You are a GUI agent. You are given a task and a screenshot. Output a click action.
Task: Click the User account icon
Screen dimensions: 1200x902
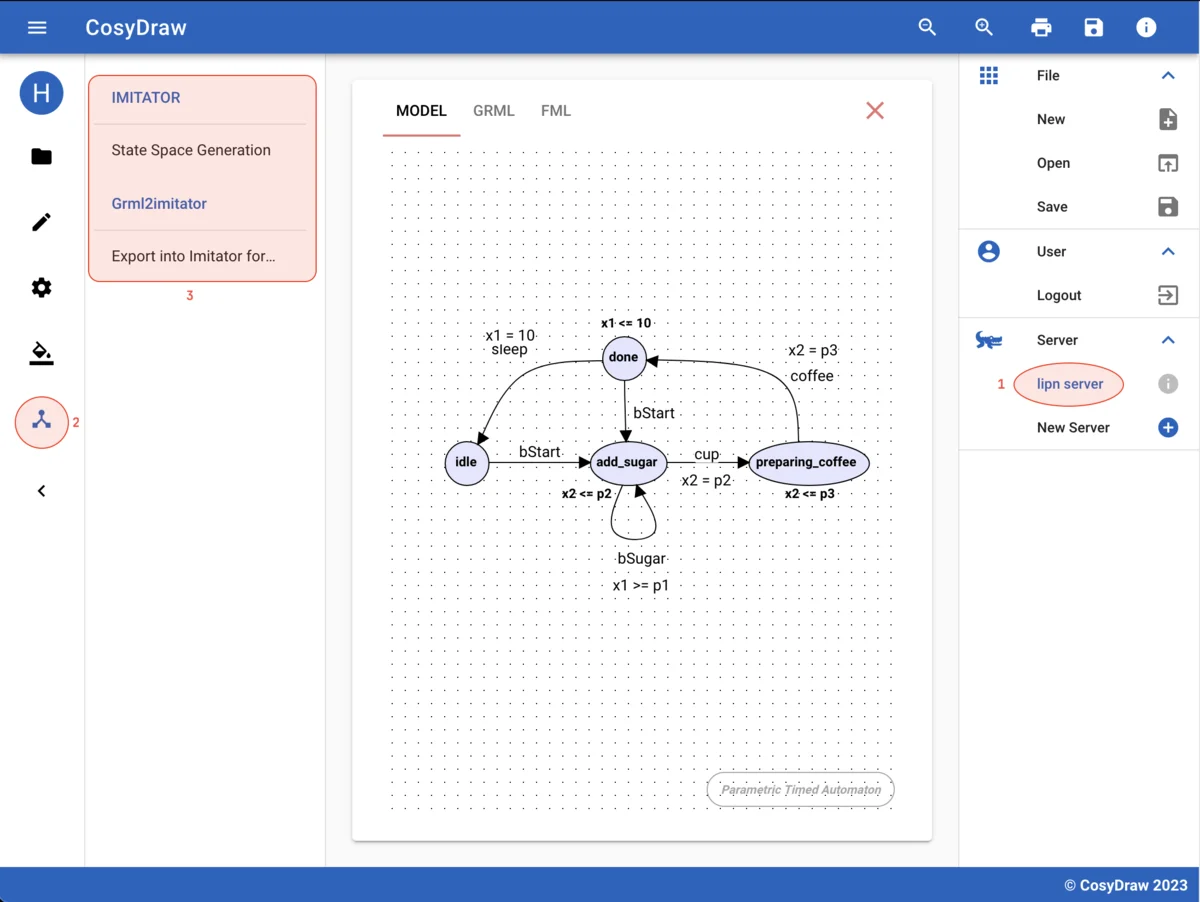(x=989, y=251)
